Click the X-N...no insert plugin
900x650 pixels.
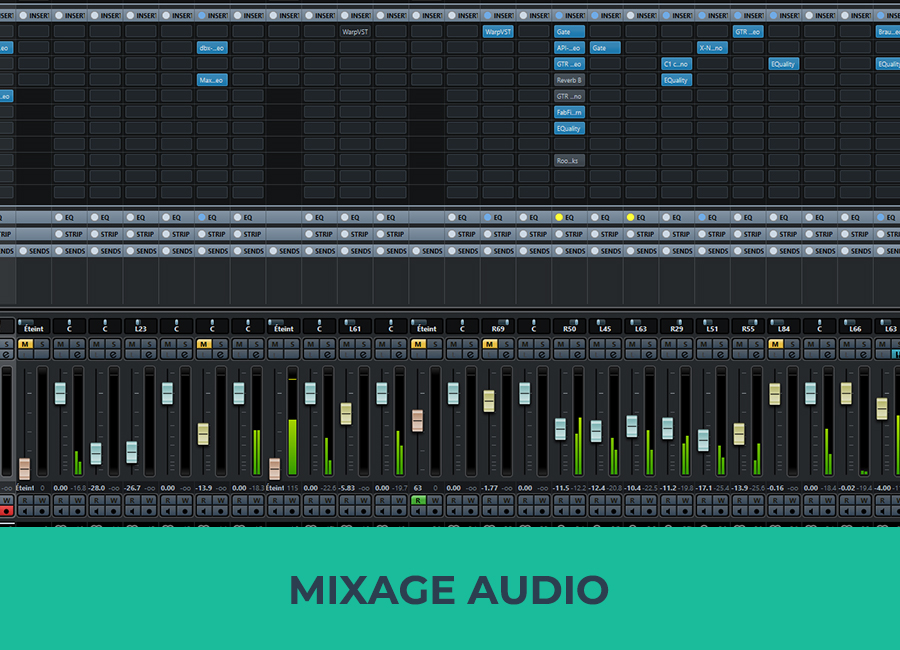(712, 47)
